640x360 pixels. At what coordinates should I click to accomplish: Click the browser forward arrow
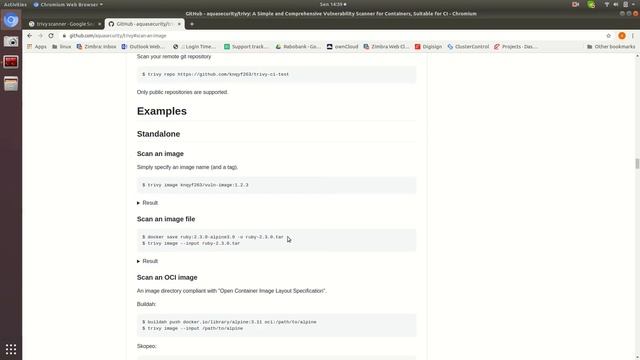pyautogui.click(x=40, y=36)
